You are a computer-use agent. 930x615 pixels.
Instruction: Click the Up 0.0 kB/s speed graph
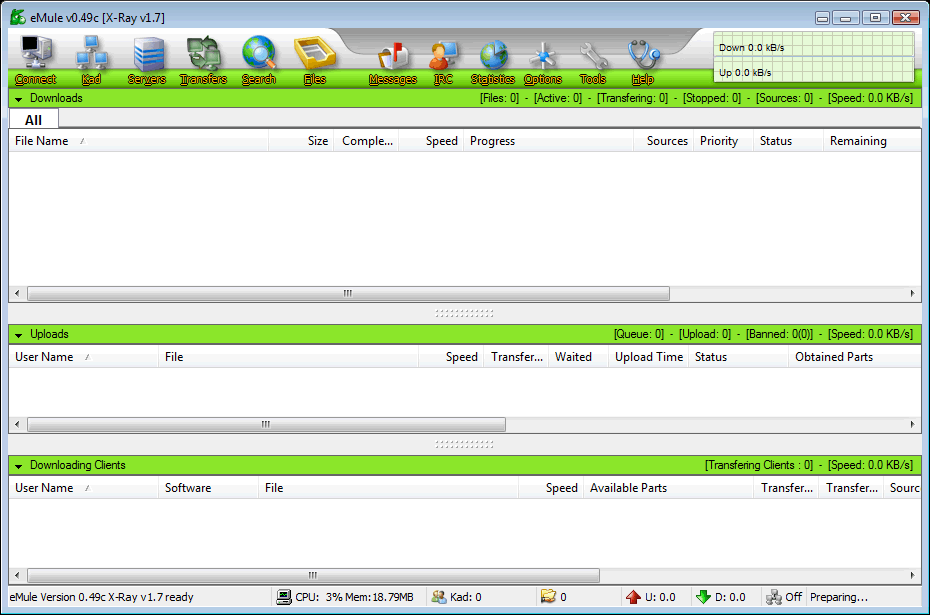click(814, 70)
